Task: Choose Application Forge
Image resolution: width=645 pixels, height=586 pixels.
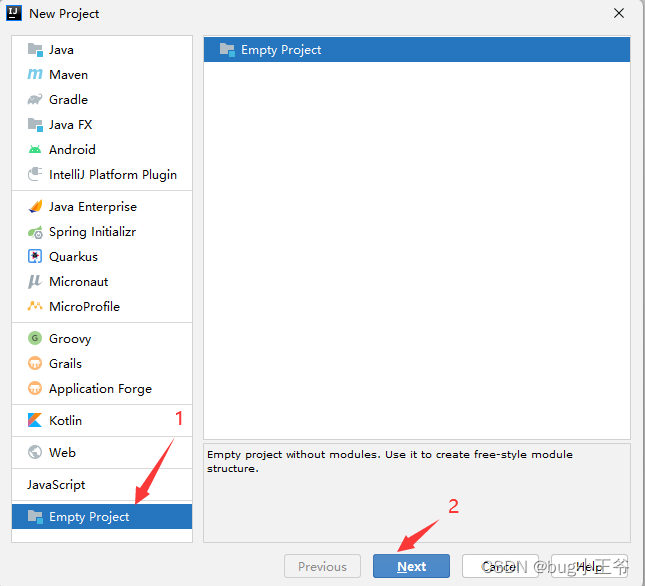Action: tap(102, 388)
